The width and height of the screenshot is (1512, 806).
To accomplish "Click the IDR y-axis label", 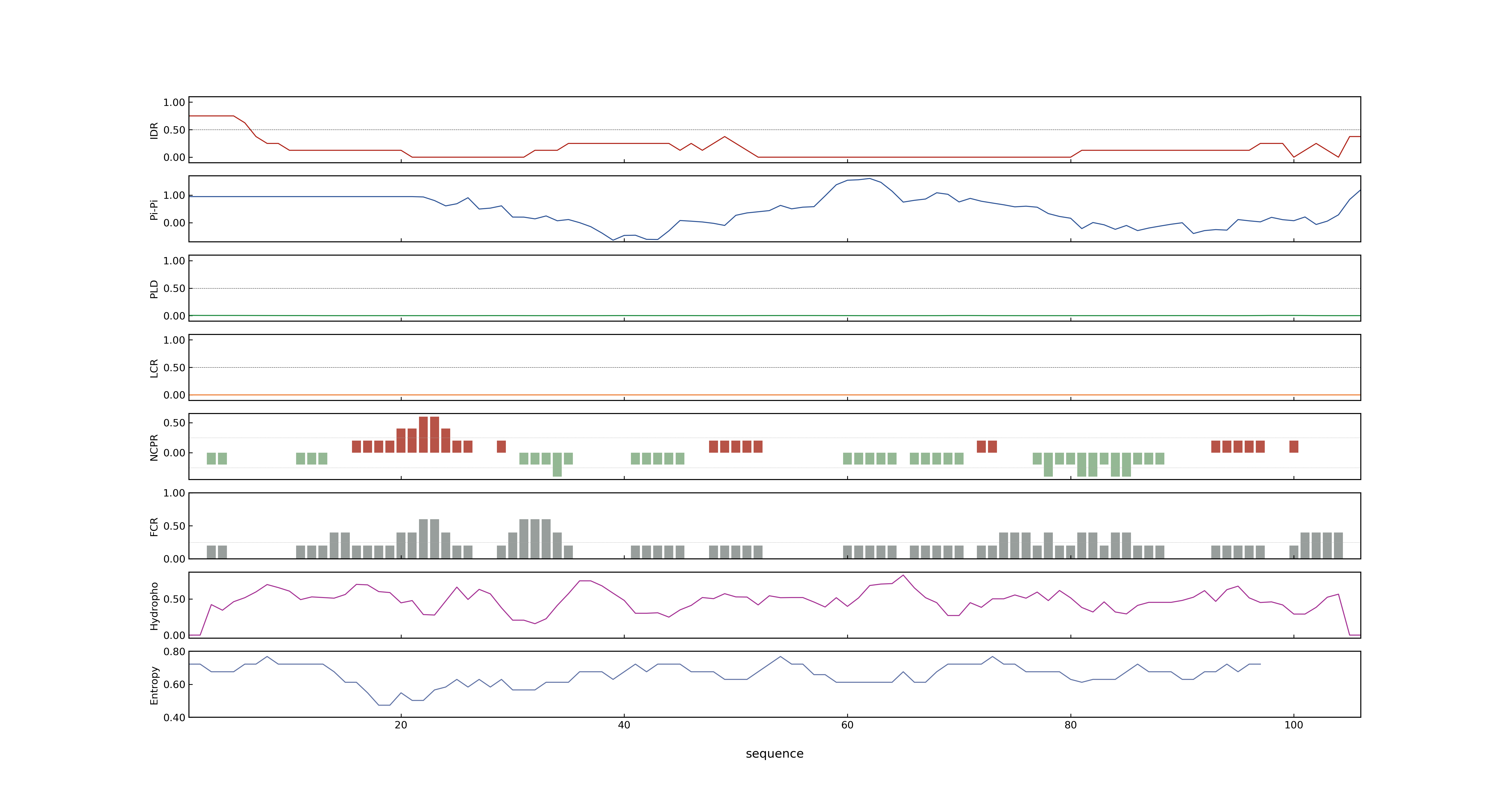I will pyautogui.click(x=154, y=130).
